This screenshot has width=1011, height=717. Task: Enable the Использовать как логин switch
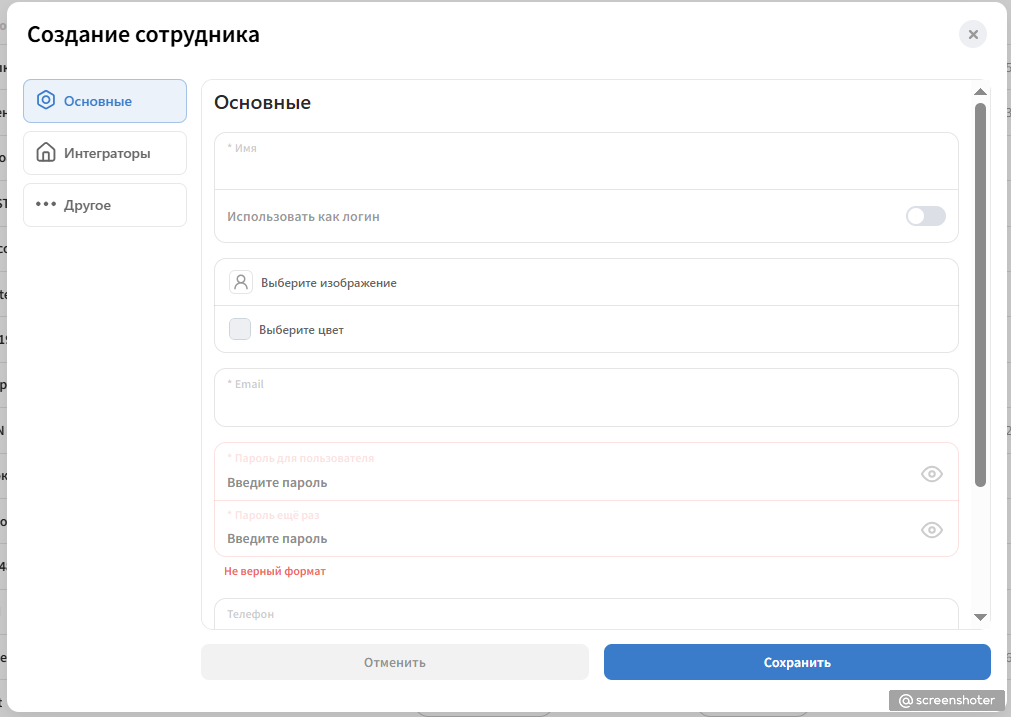click(926, 216)
